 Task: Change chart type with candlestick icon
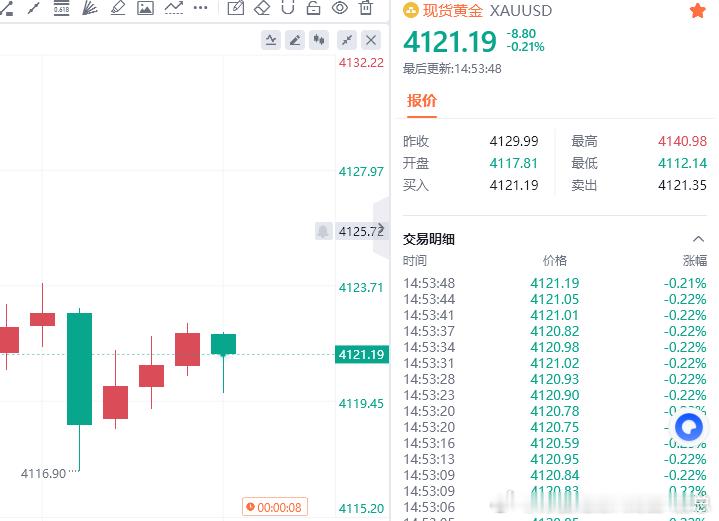[319, 40]
